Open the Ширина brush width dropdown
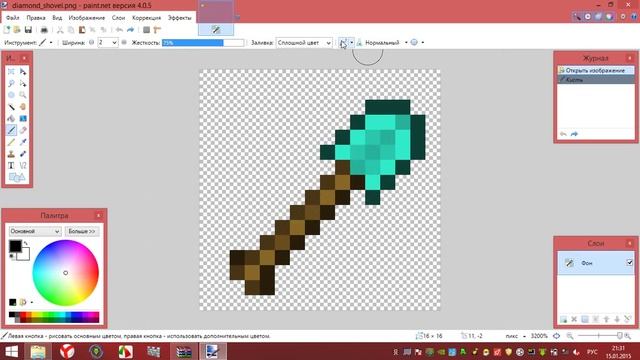640x360 pixels. pos(114,42)
